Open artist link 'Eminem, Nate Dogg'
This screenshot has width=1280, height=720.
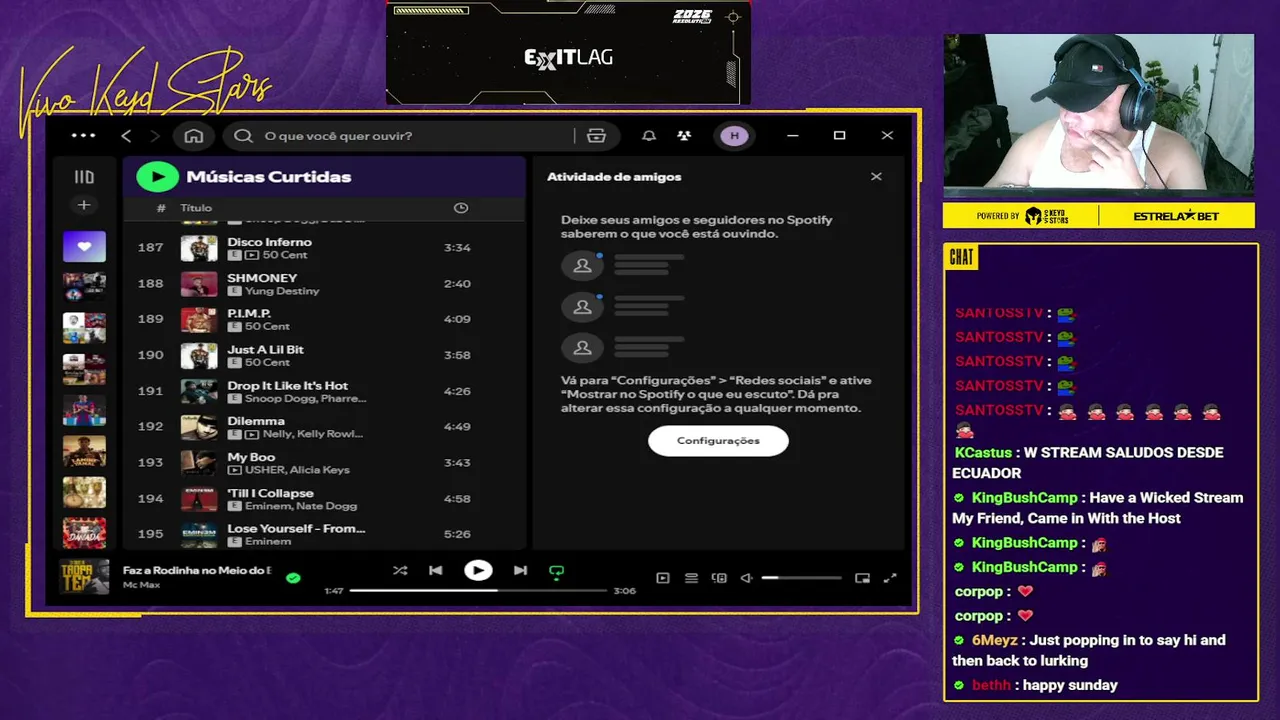[301, 506]
